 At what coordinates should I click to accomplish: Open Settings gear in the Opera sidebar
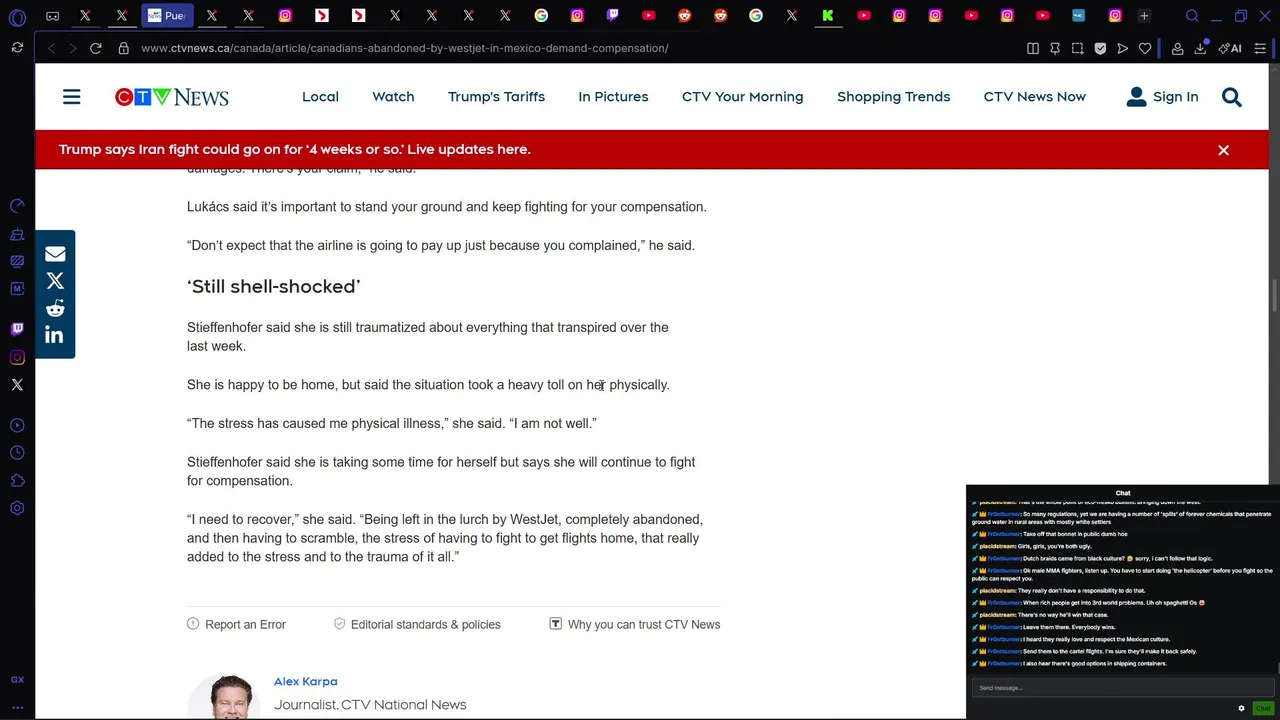(x=17, y=509)
